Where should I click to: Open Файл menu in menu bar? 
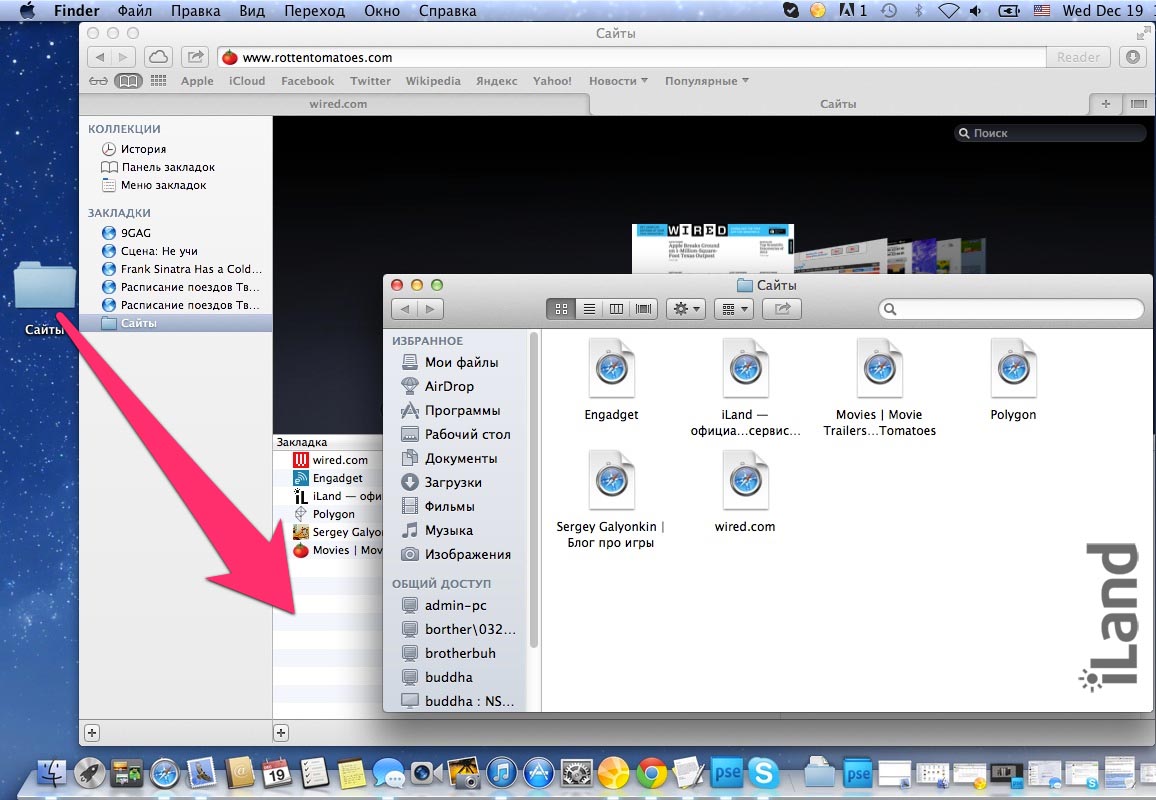(134, 10)
